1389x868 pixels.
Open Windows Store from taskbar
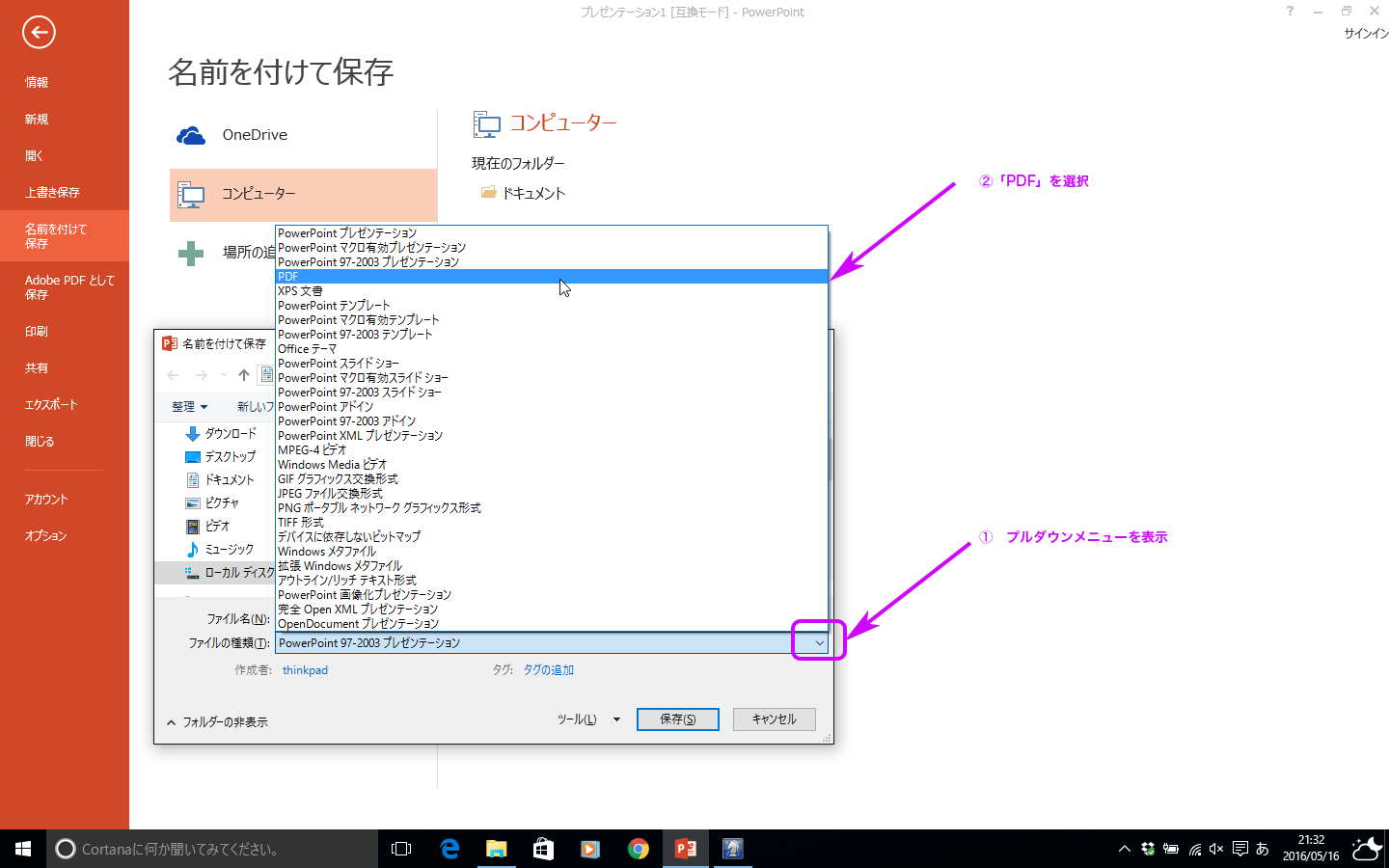tap(543, 849)
